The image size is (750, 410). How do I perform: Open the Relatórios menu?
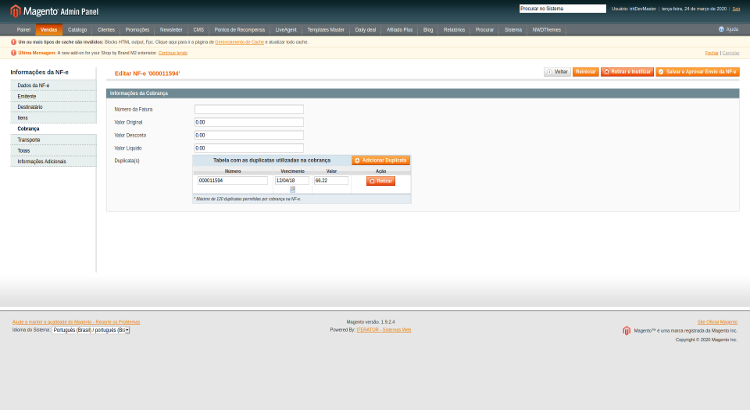click(x=454, y=30)
